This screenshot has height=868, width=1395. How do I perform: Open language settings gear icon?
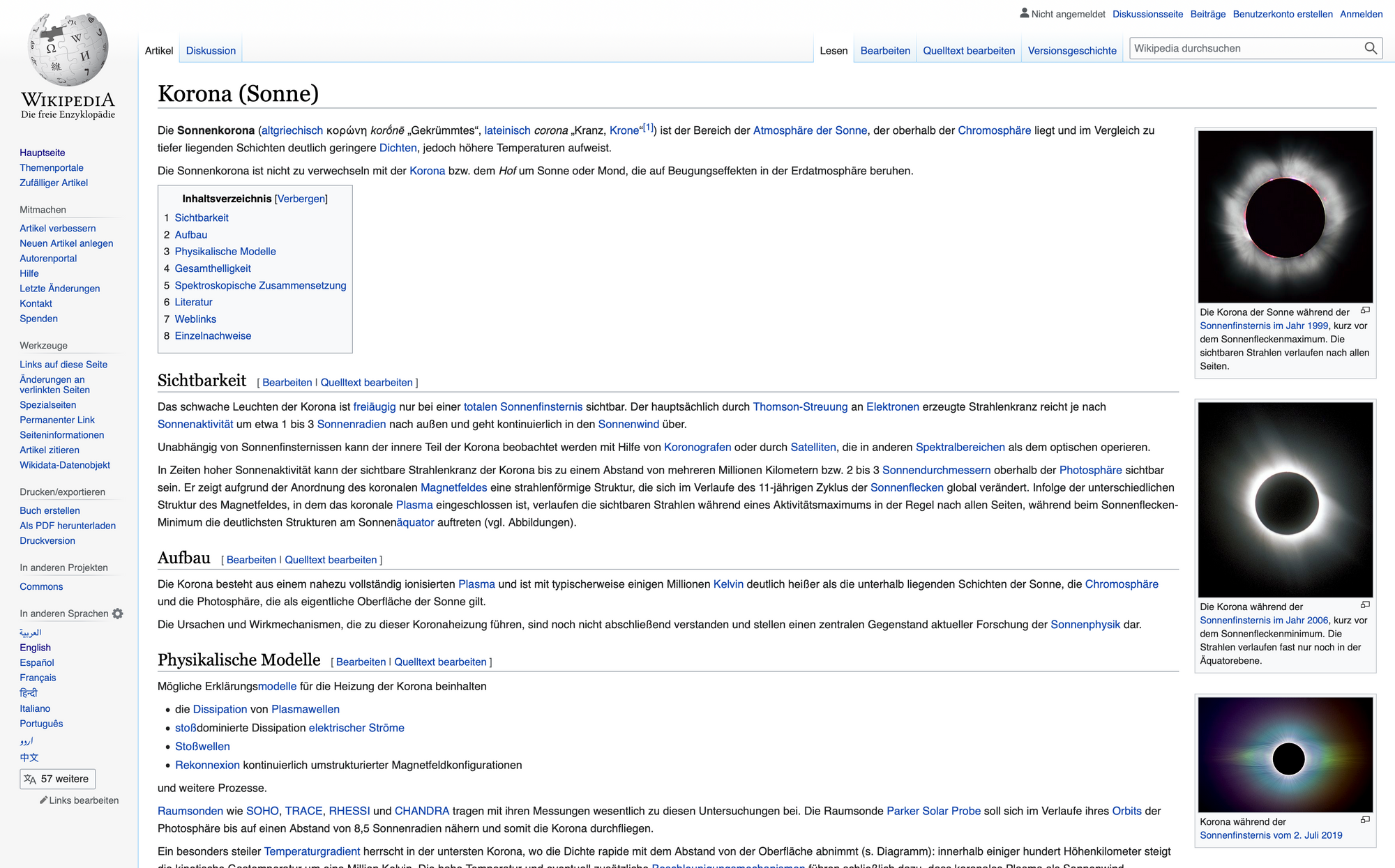tap(117, 614)
